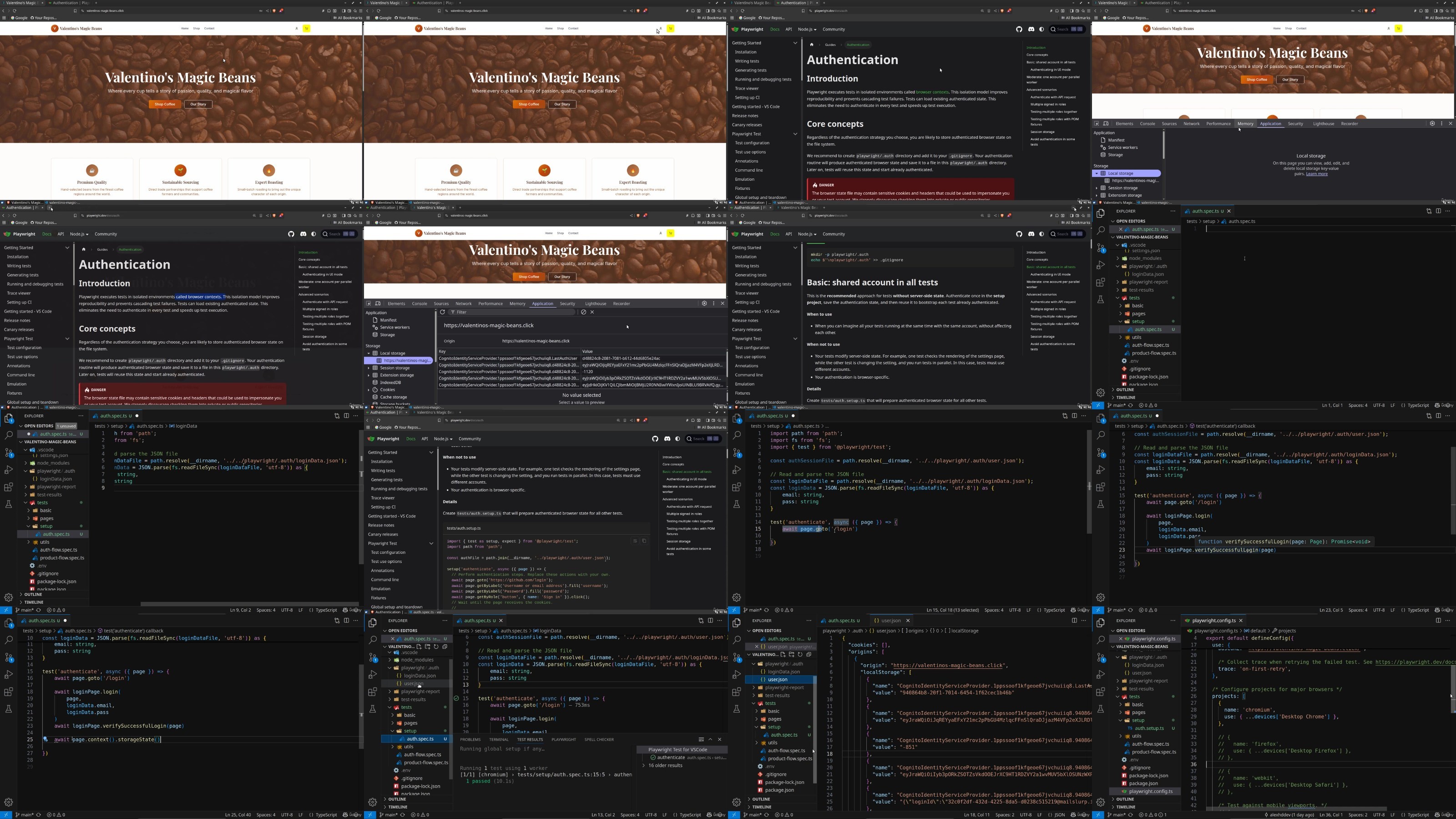Viewport: 1456px width, 819px height.
Task: Refresh the Cognito local storage table in DevTools
Action: (x=443, y=312)
